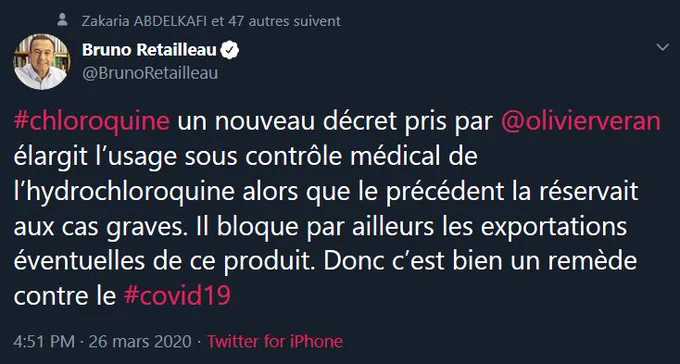Visit the @olivierveran mentioned profile

580,122
